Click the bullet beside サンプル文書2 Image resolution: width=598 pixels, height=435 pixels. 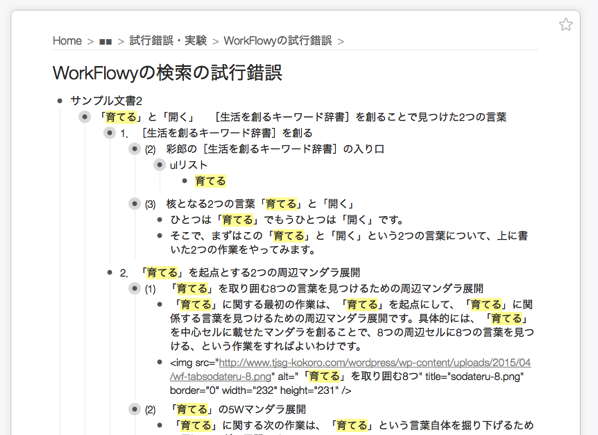[x=60, y=101]
